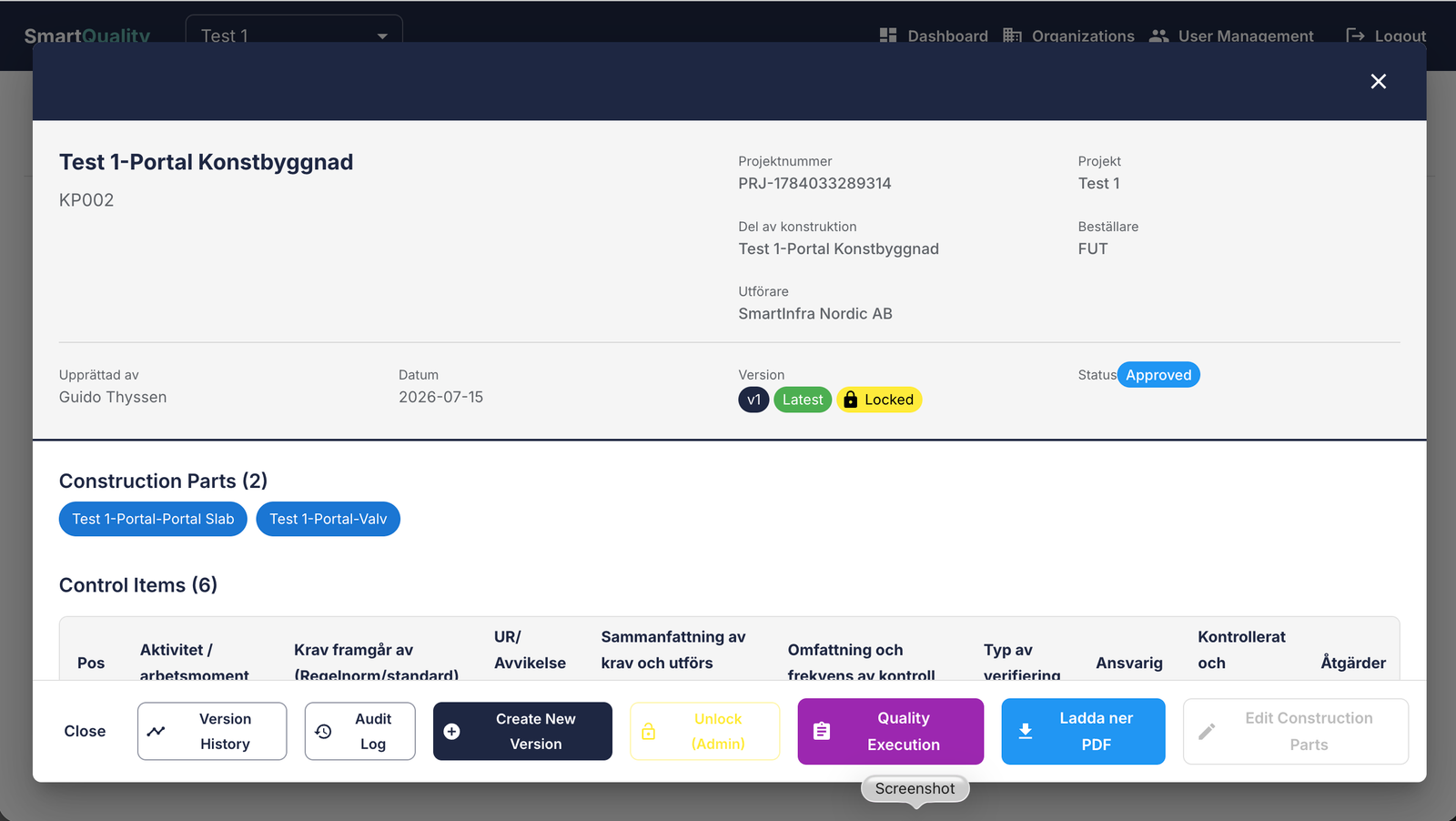Image resolution: width=1456 pixels, height=821 pixels.
Task: Click the Version History chart icon
Action: (x=157, y=731)
